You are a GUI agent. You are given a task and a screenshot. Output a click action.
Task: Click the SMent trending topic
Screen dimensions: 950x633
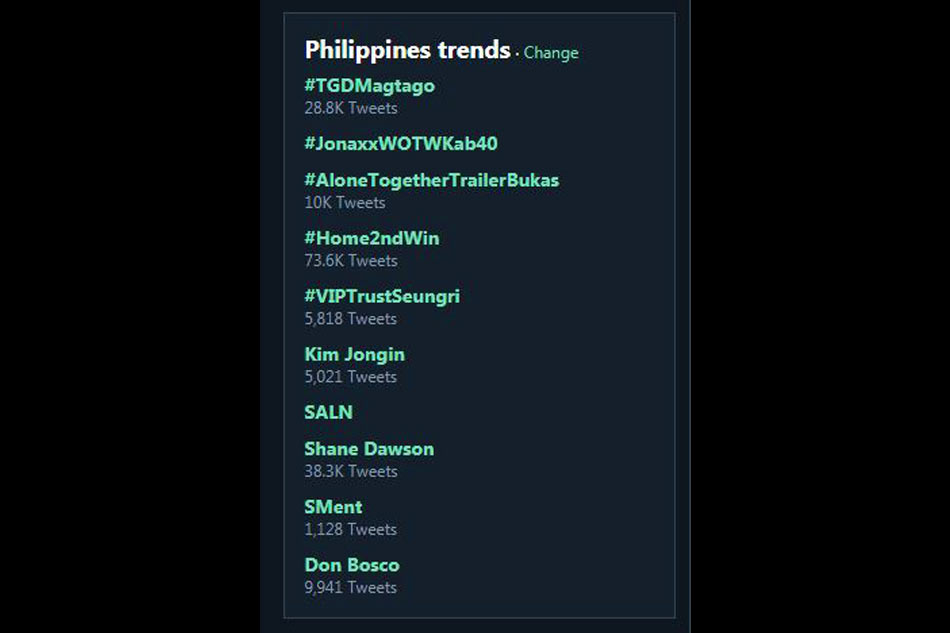click(x=333, y=507)
